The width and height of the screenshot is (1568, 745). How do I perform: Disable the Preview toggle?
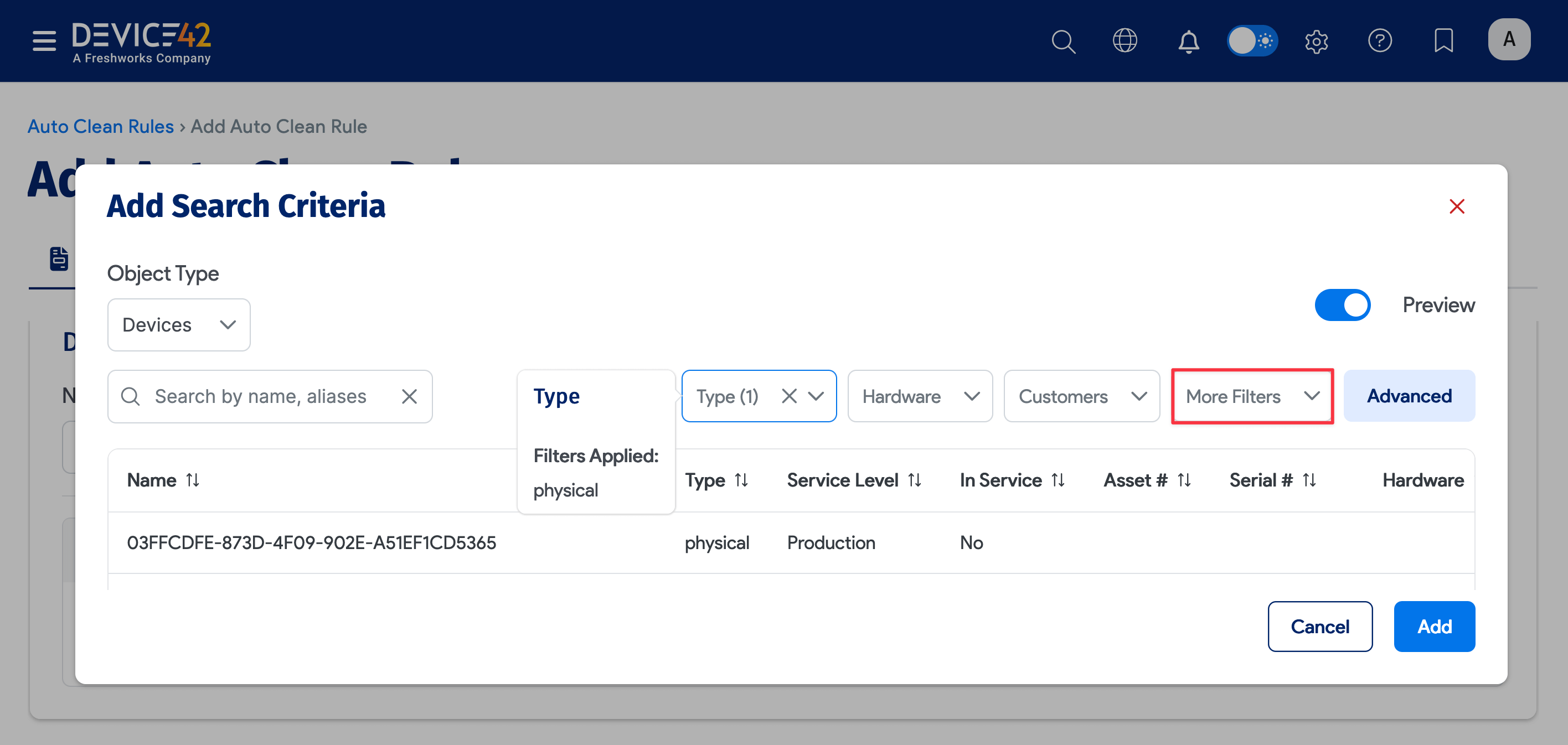[1342, 305]
